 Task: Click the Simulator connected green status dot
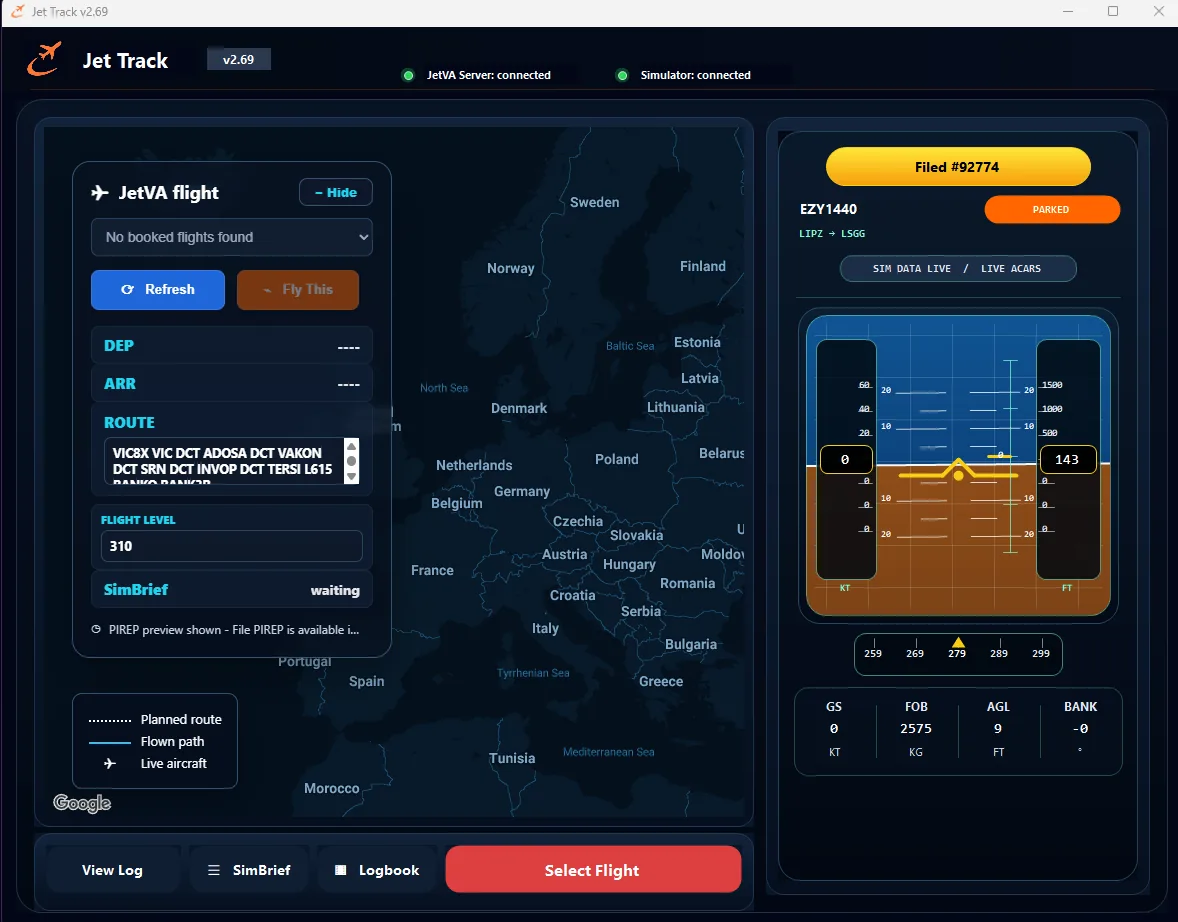tap(622, 75)
